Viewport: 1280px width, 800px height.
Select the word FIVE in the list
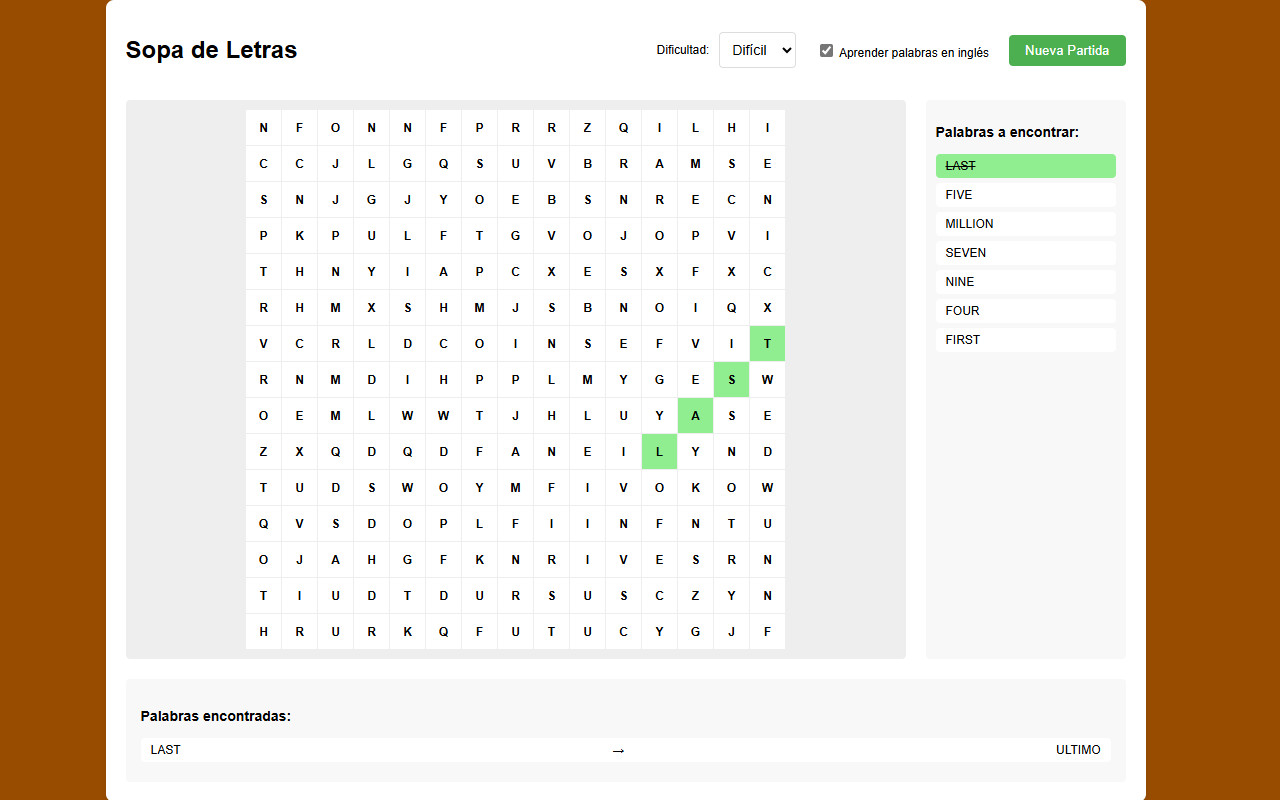[x=1025, y=195]
